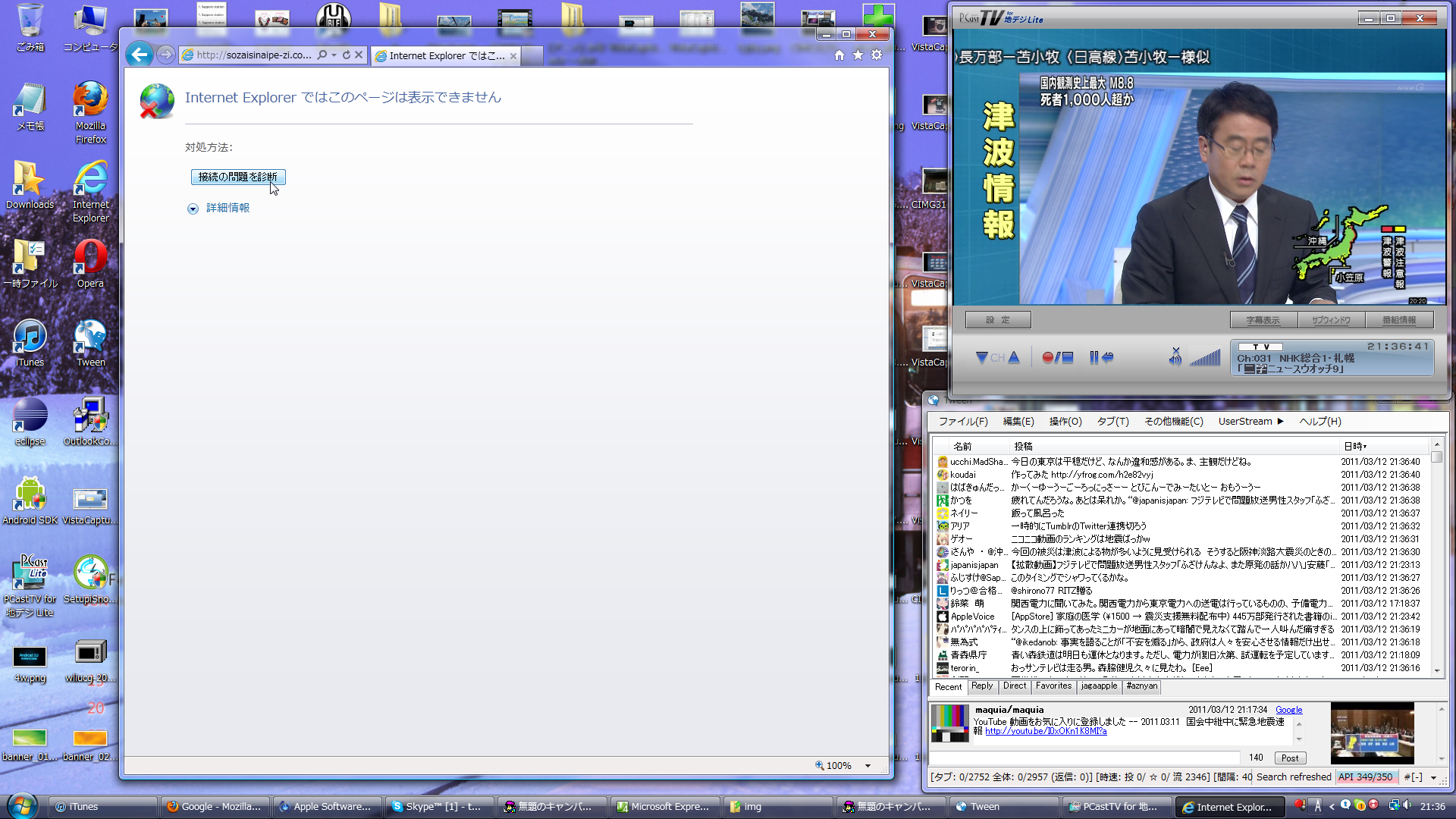Click the IE forward arrow button
Image resolution: width=1456 pixels, height=819 pixels.
pos(165,55)
